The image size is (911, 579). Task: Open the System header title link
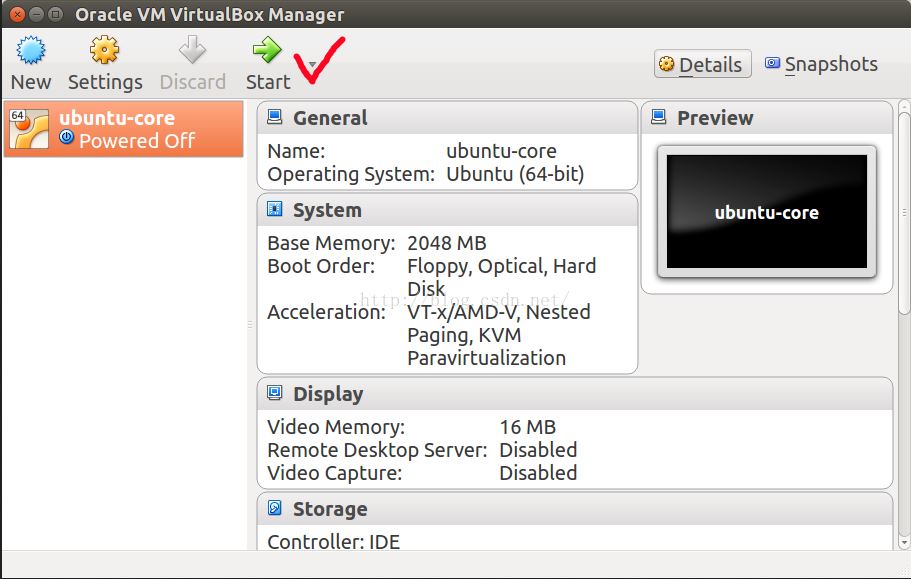pos(327,210)
